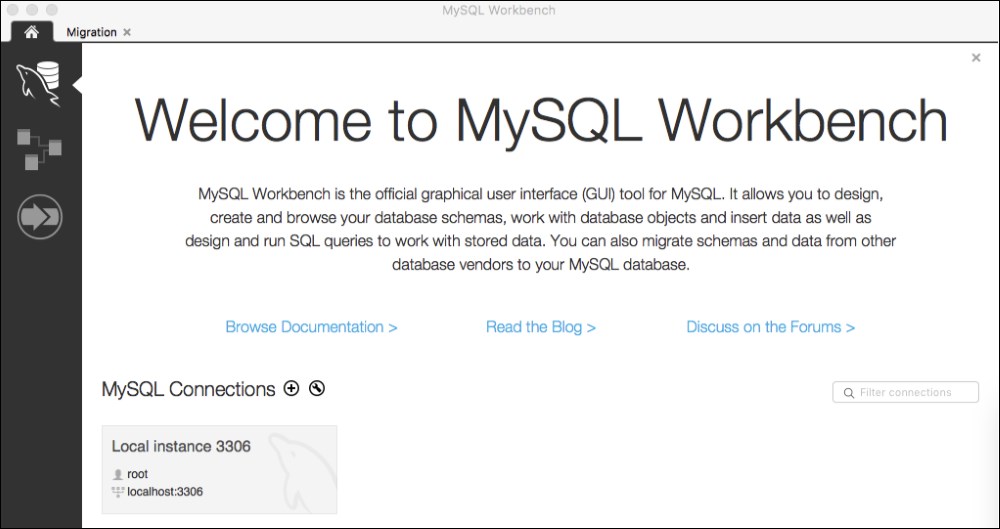Screen dimensions: 1000x529
Task: Open Discuss on the Forums link
Action: [770, 327]
